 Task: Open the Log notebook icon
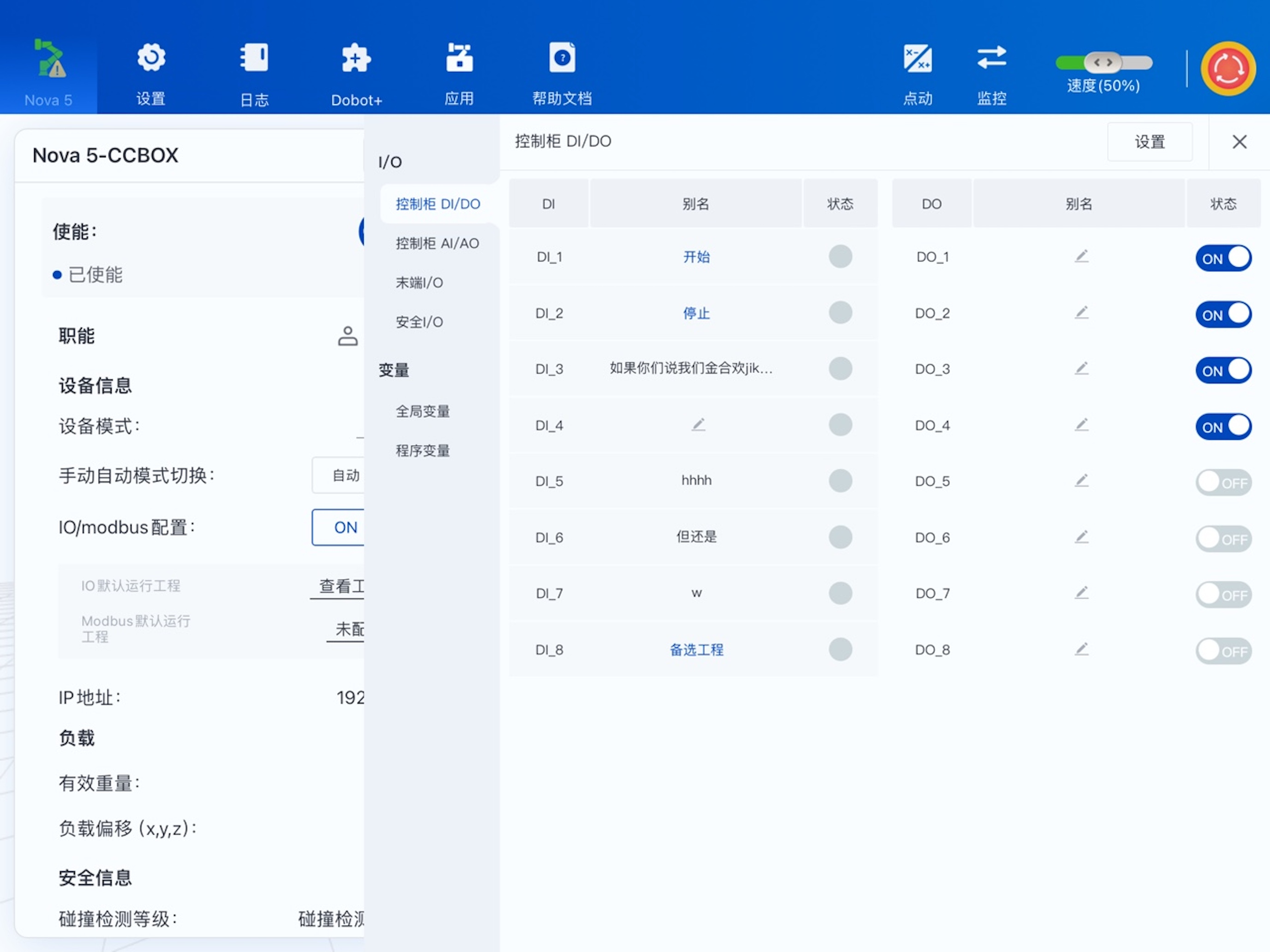(254, 58)
